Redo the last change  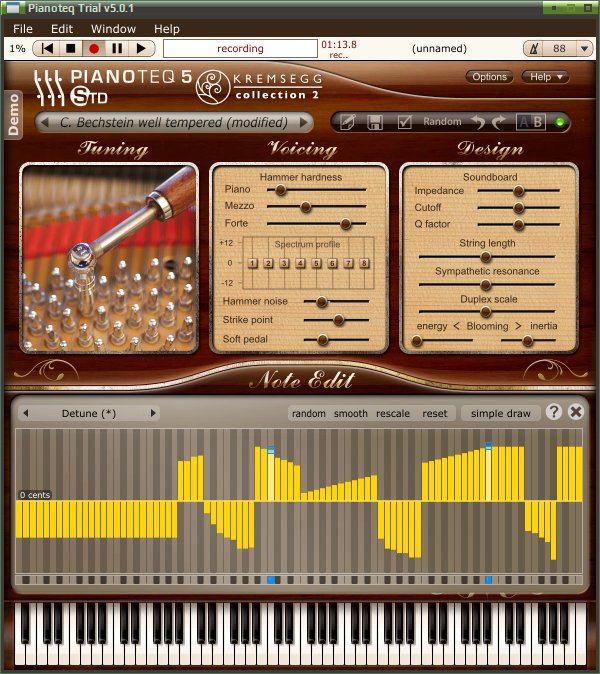point(498,123)
